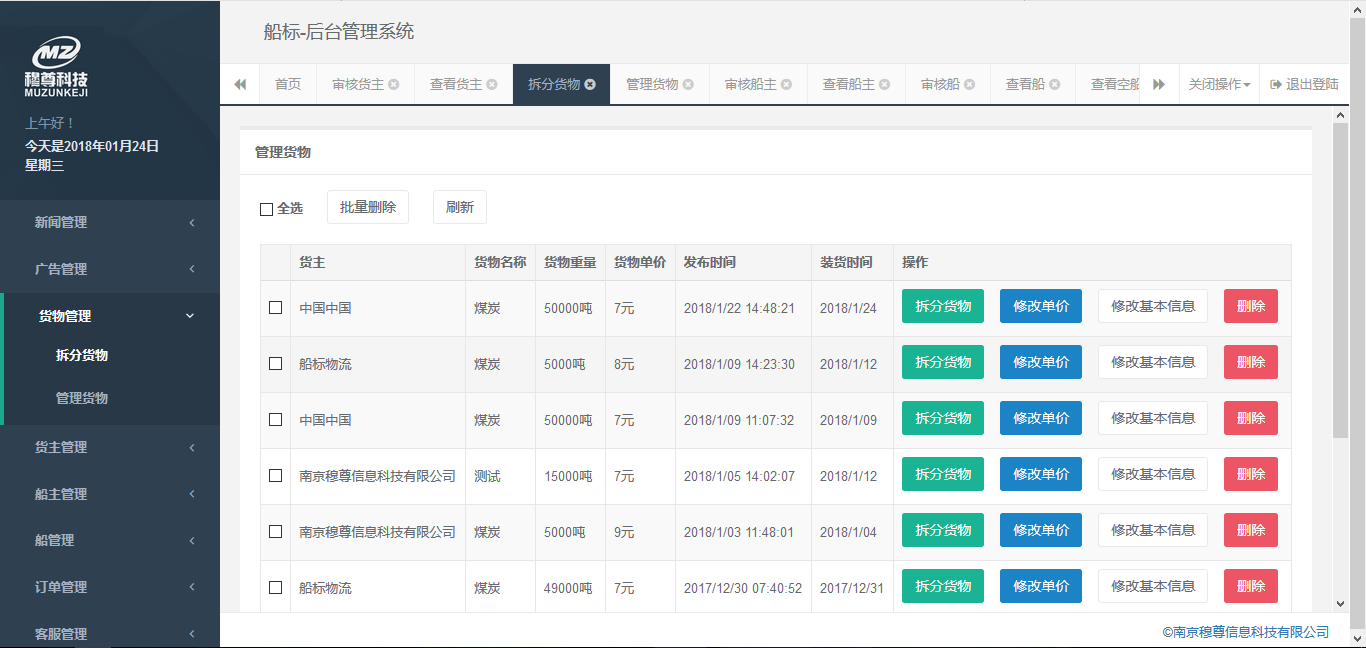
Task: Switch to the 首页 tab
Action: pyautogui.click(x=288, y=85)
